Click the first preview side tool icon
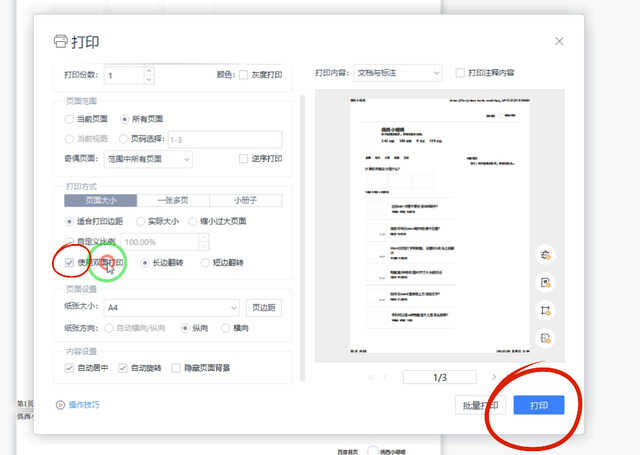The image size is (640, 455). click(x=546, y=255)
